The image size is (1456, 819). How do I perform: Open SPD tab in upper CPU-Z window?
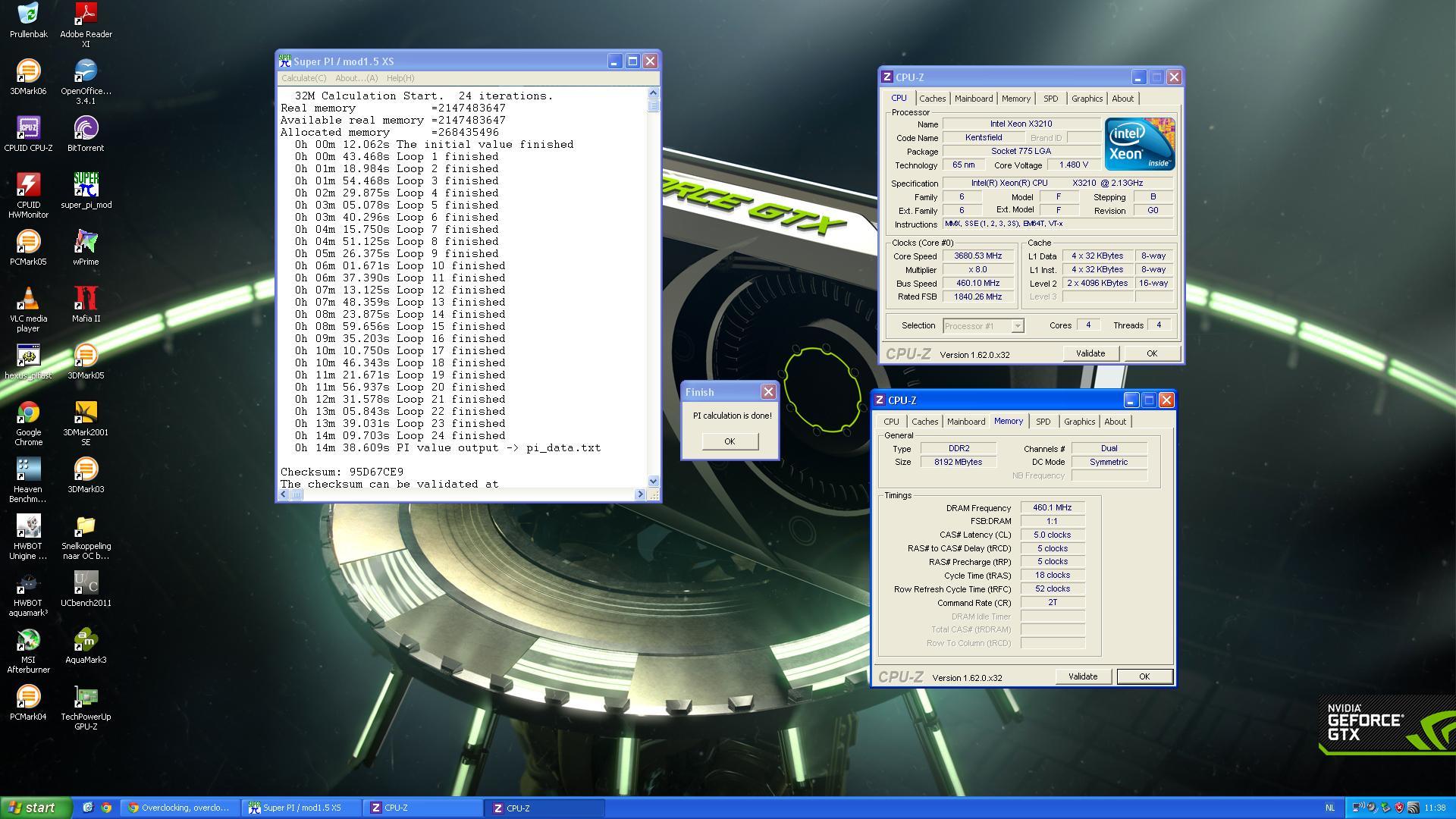[1050, 99]
